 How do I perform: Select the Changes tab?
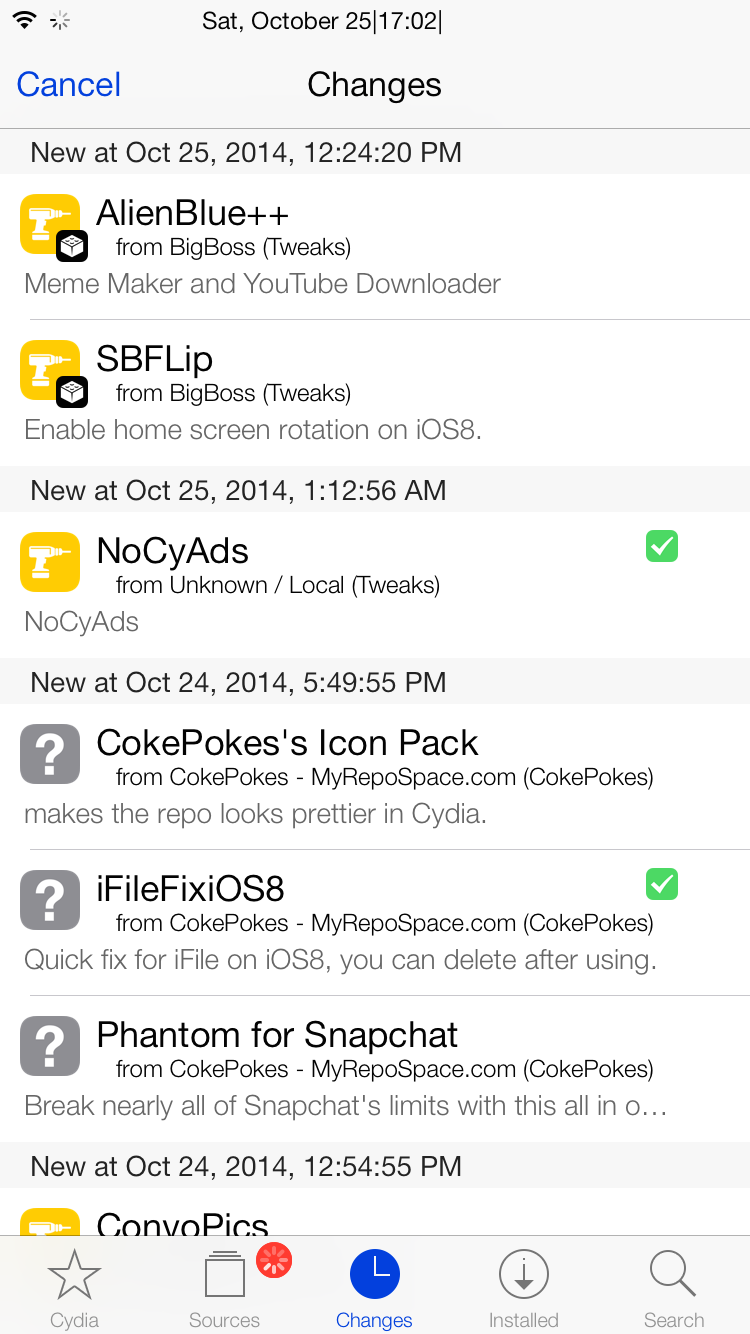tap(375, 1287)
